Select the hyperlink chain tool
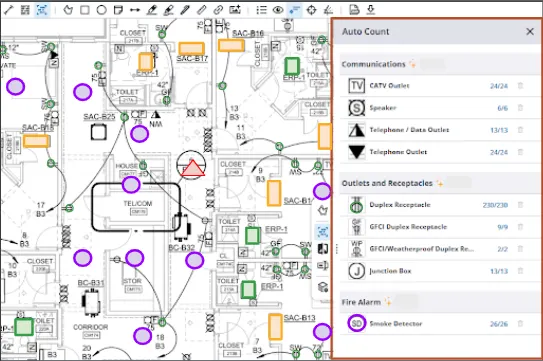Screen dimensions: 543x361 (218, 10)
